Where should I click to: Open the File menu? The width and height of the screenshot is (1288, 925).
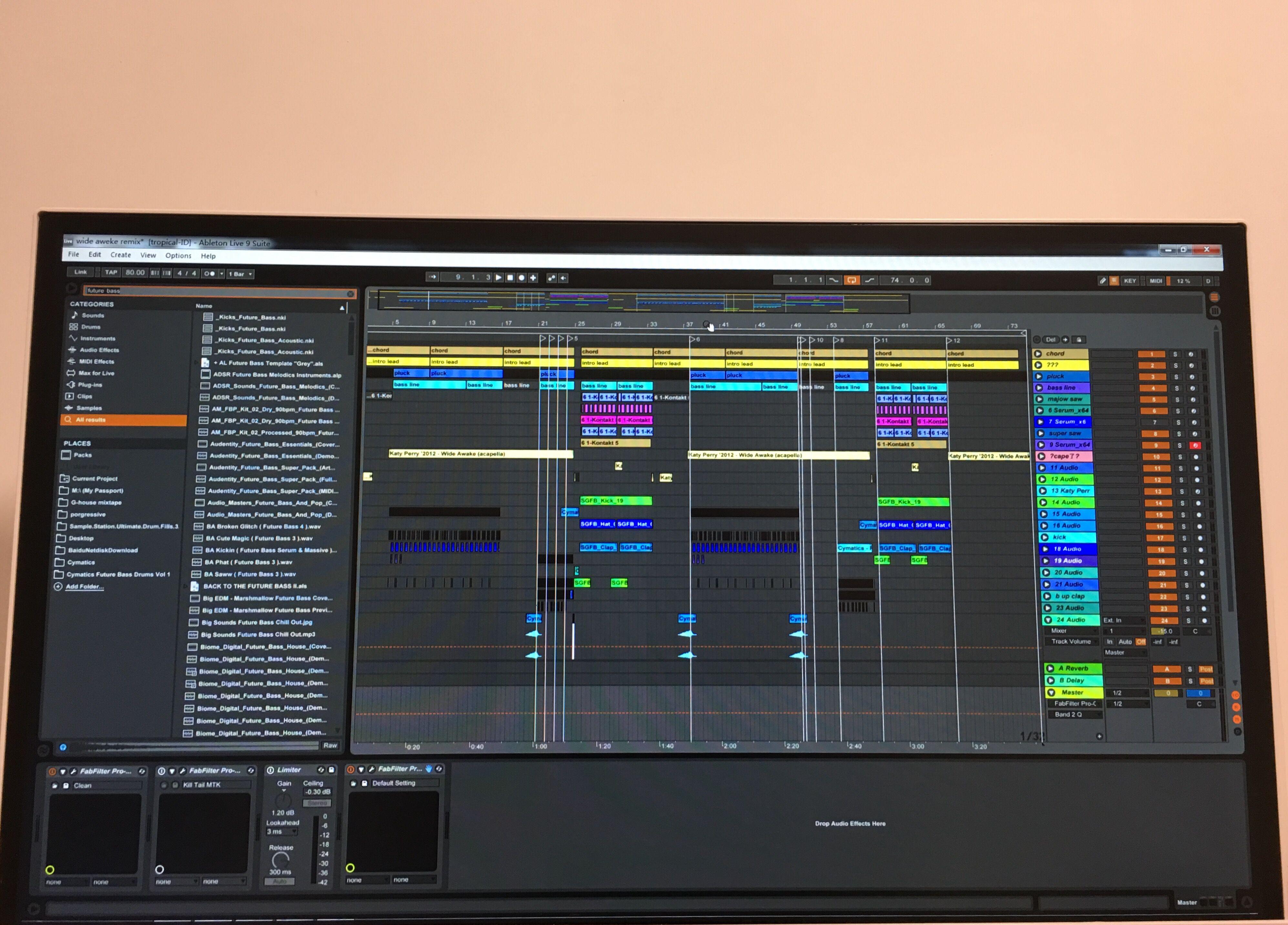pyautogui.click(x=74, y=254)
